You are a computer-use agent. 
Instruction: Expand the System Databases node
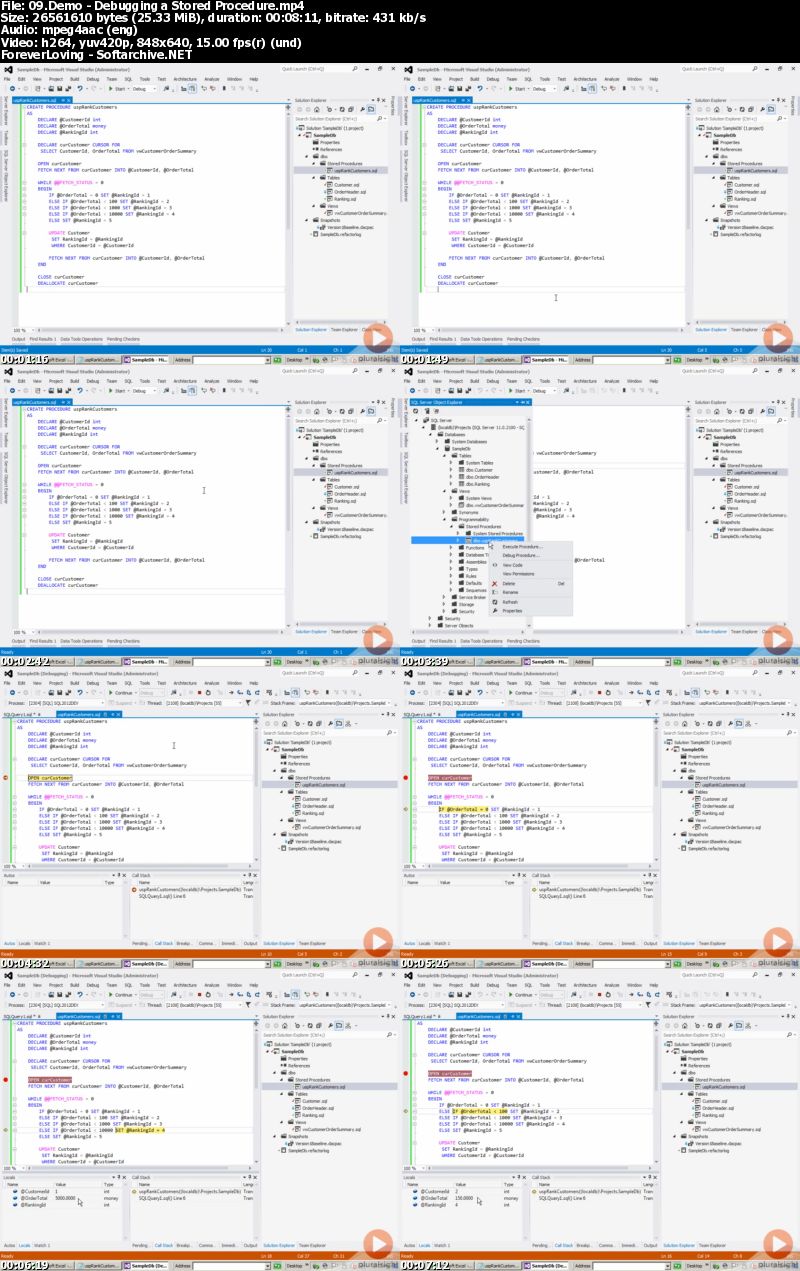437,441
